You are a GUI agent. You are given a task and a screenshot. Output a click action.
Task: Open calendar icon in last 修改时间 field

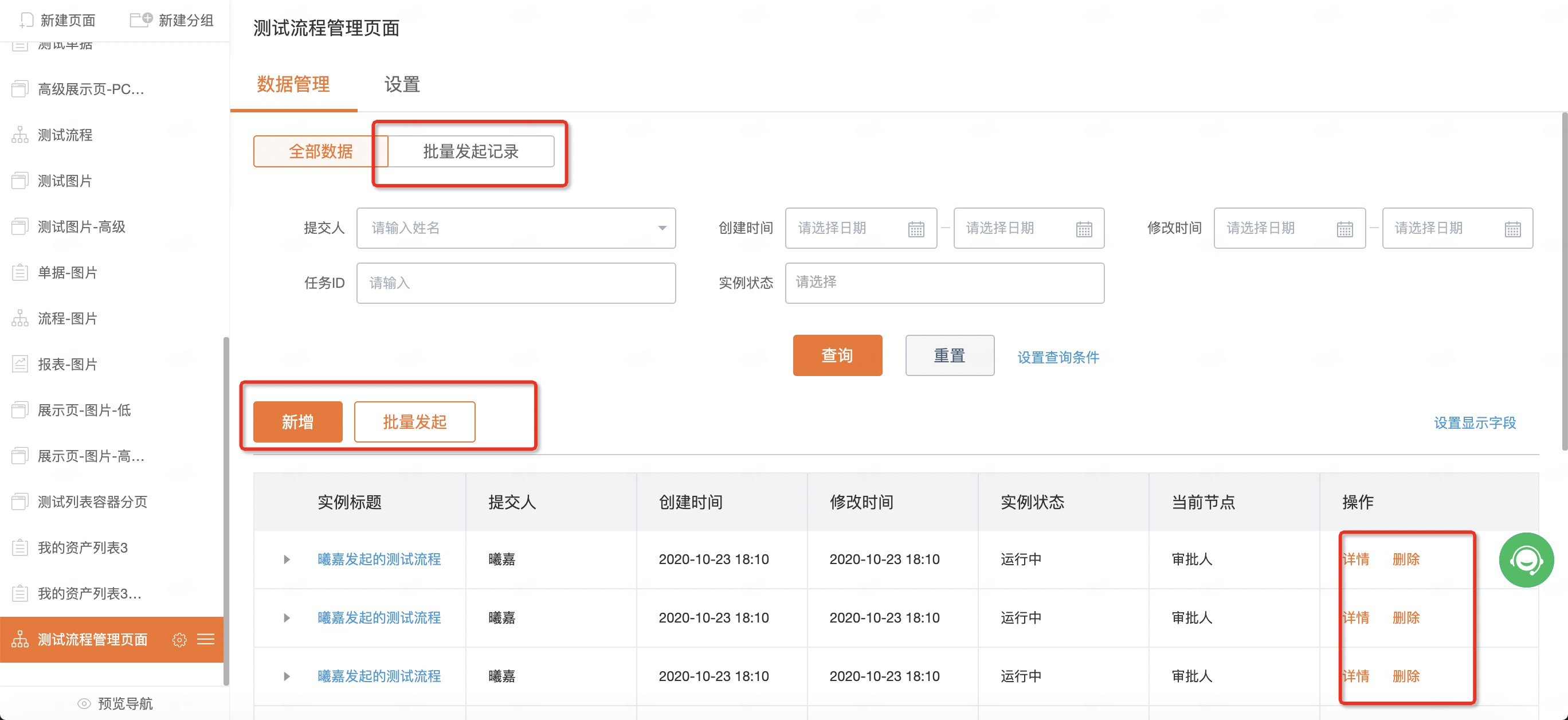1512,229
